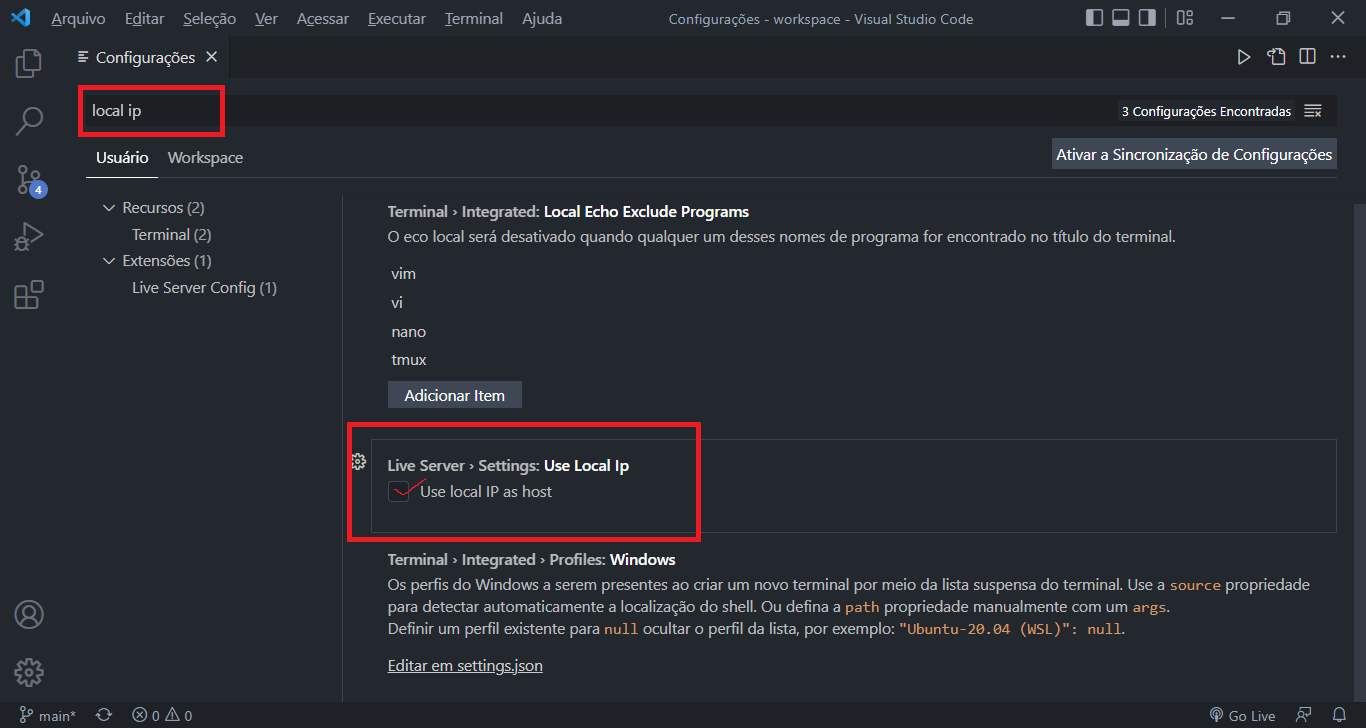The width and height of the screenshot is (1366, 728).
Task: Select the vim list item
Action: [404, 274]
